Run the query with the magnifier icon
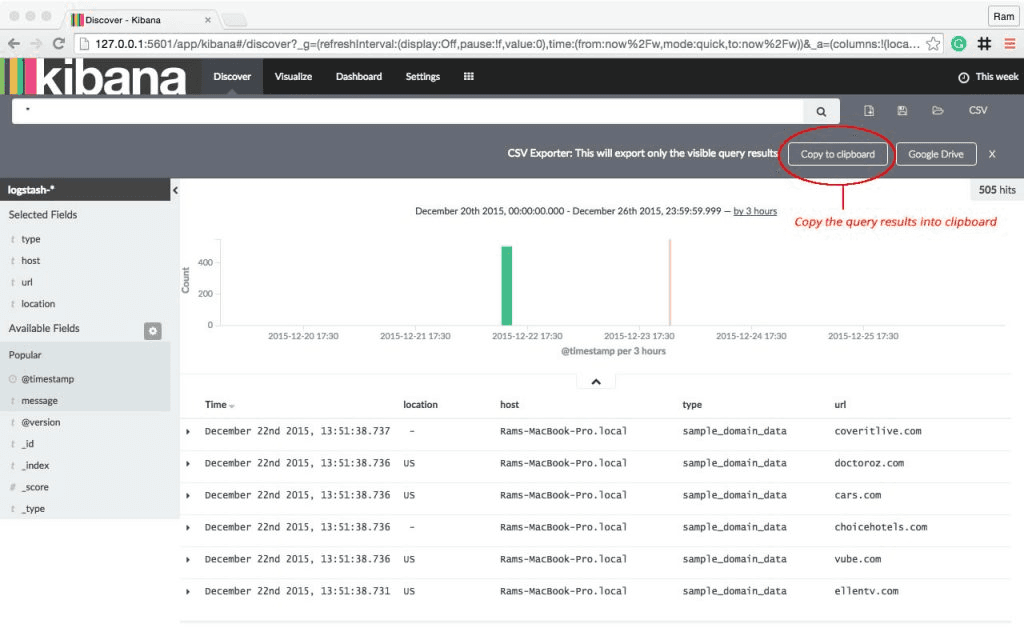 tap(822, 110)
